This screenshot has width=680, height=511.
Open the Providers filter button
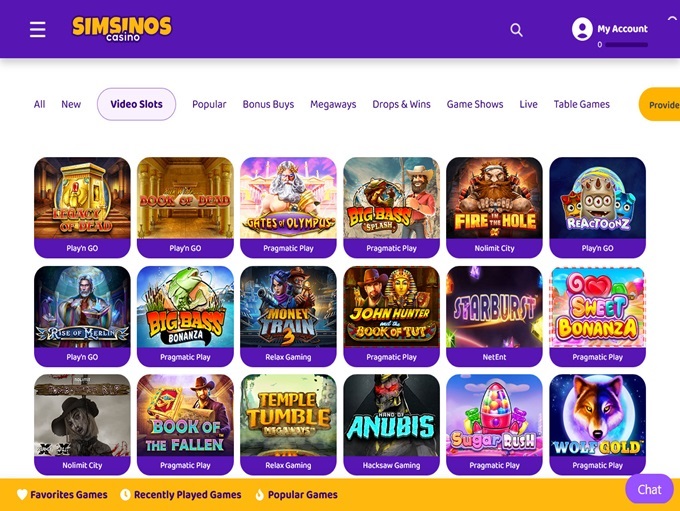tap(660, 104)
